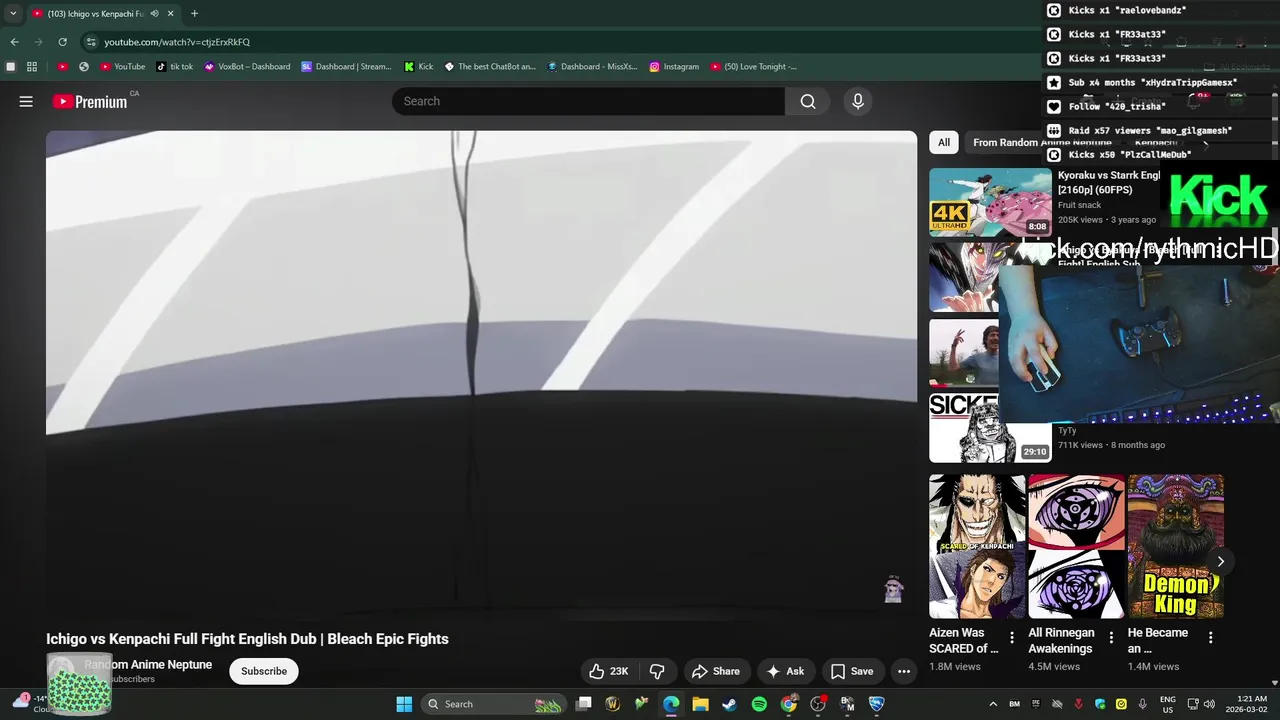Screen dimensions: 1280x720
Task: Click the address bar URL
Action: [177, 42]
